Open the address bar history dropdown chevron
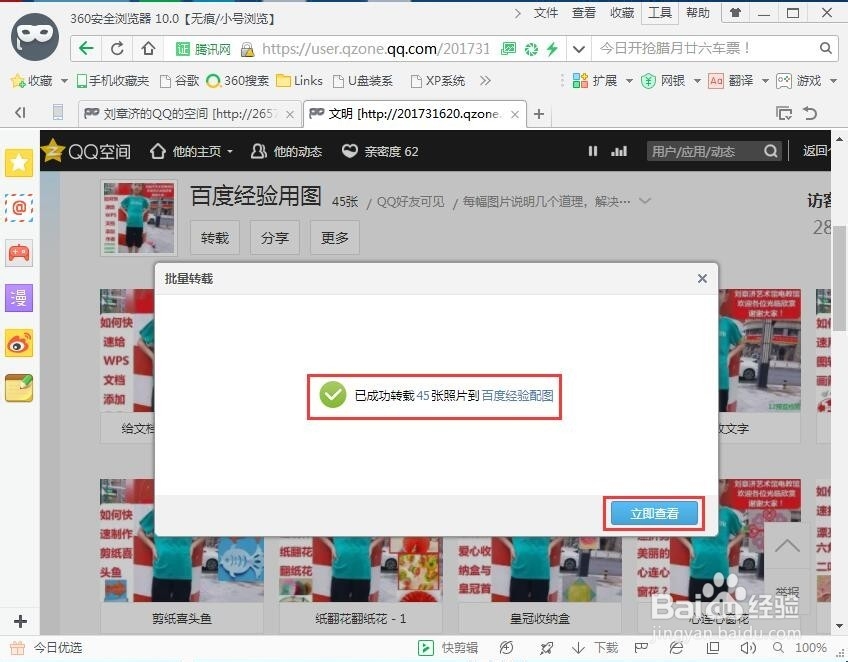The width and height of the screenshot is (848, 662). [578, 47]
